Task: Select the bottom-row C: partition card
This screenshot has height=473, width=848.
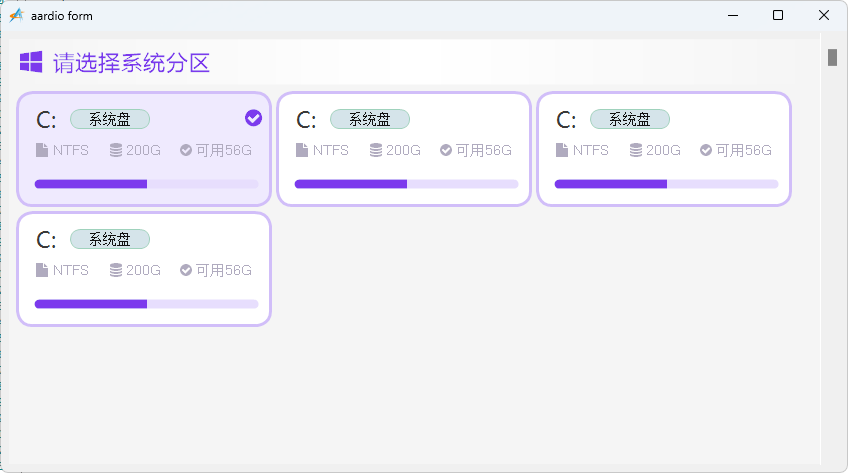Action: pos(144,269)
